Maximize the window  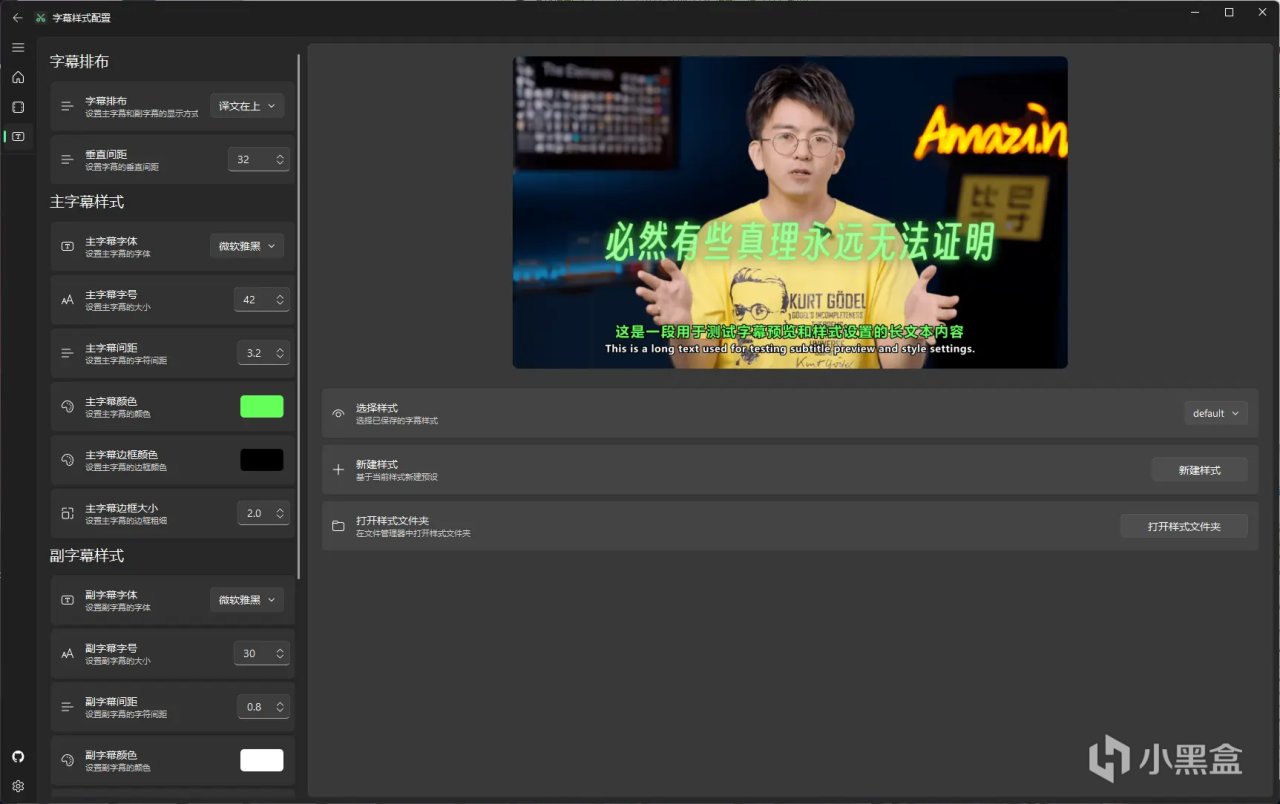1229,12
